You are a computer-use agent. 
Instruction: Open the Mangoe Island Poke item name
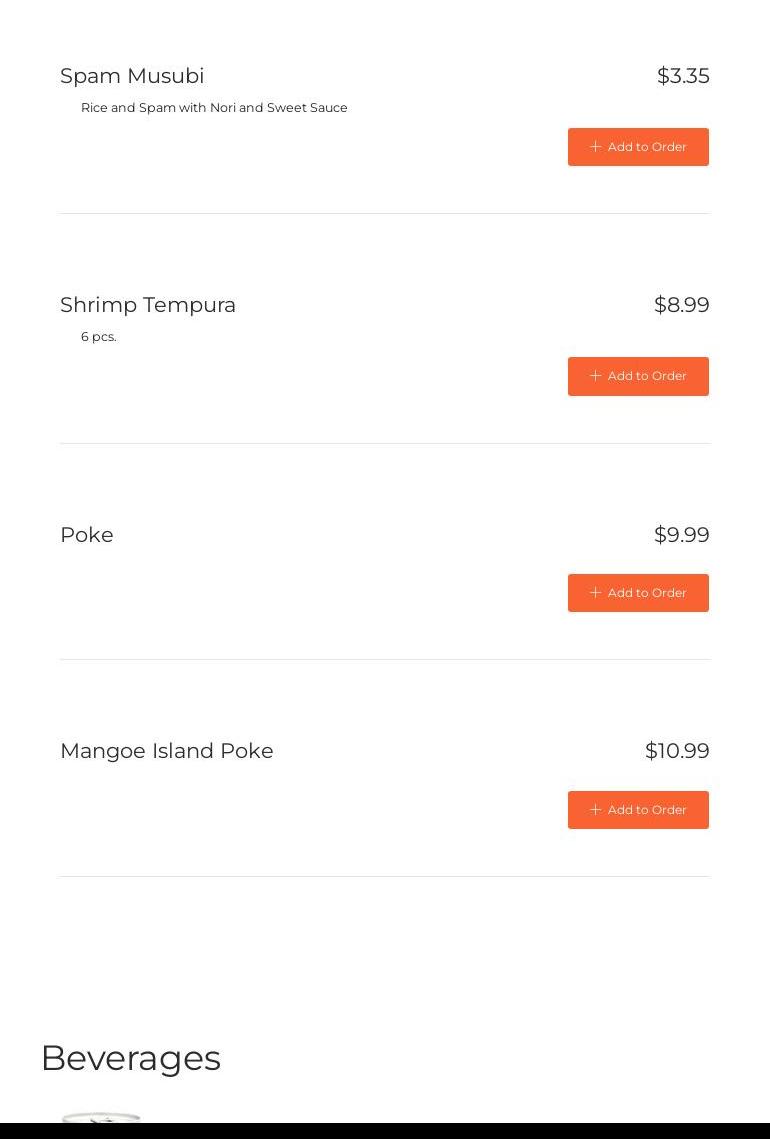point(167,751)
